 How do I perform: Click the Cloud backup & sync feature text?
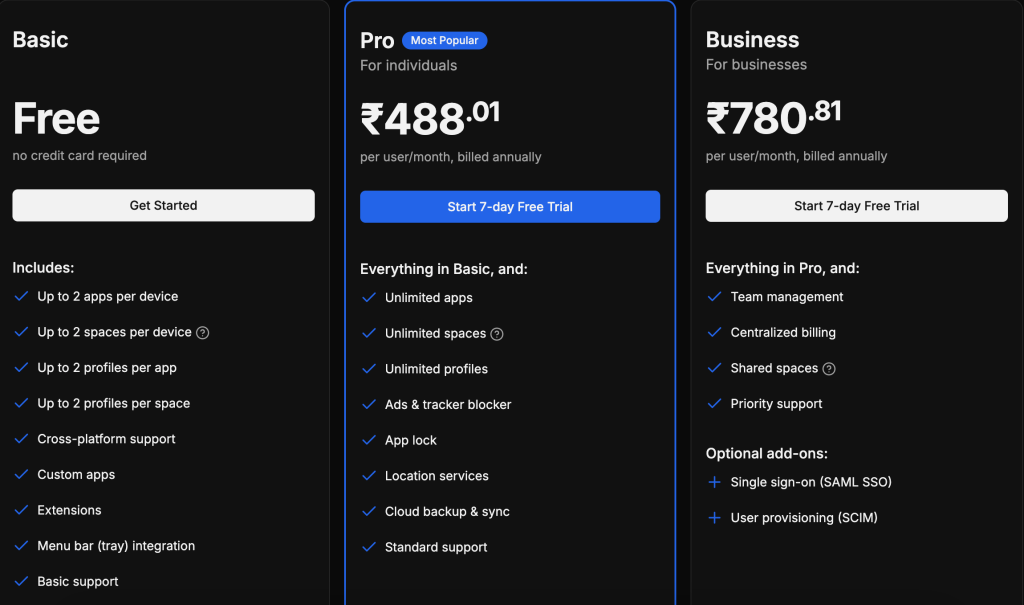(447, 512)
